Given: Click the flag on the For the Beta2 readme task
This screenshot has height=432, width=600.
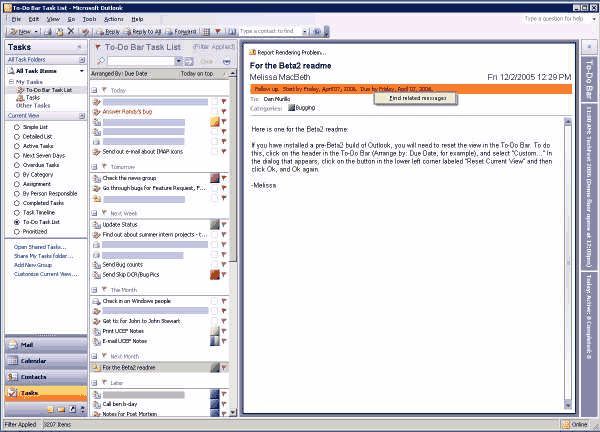Looking at the screenshot, I should point(224,367).
